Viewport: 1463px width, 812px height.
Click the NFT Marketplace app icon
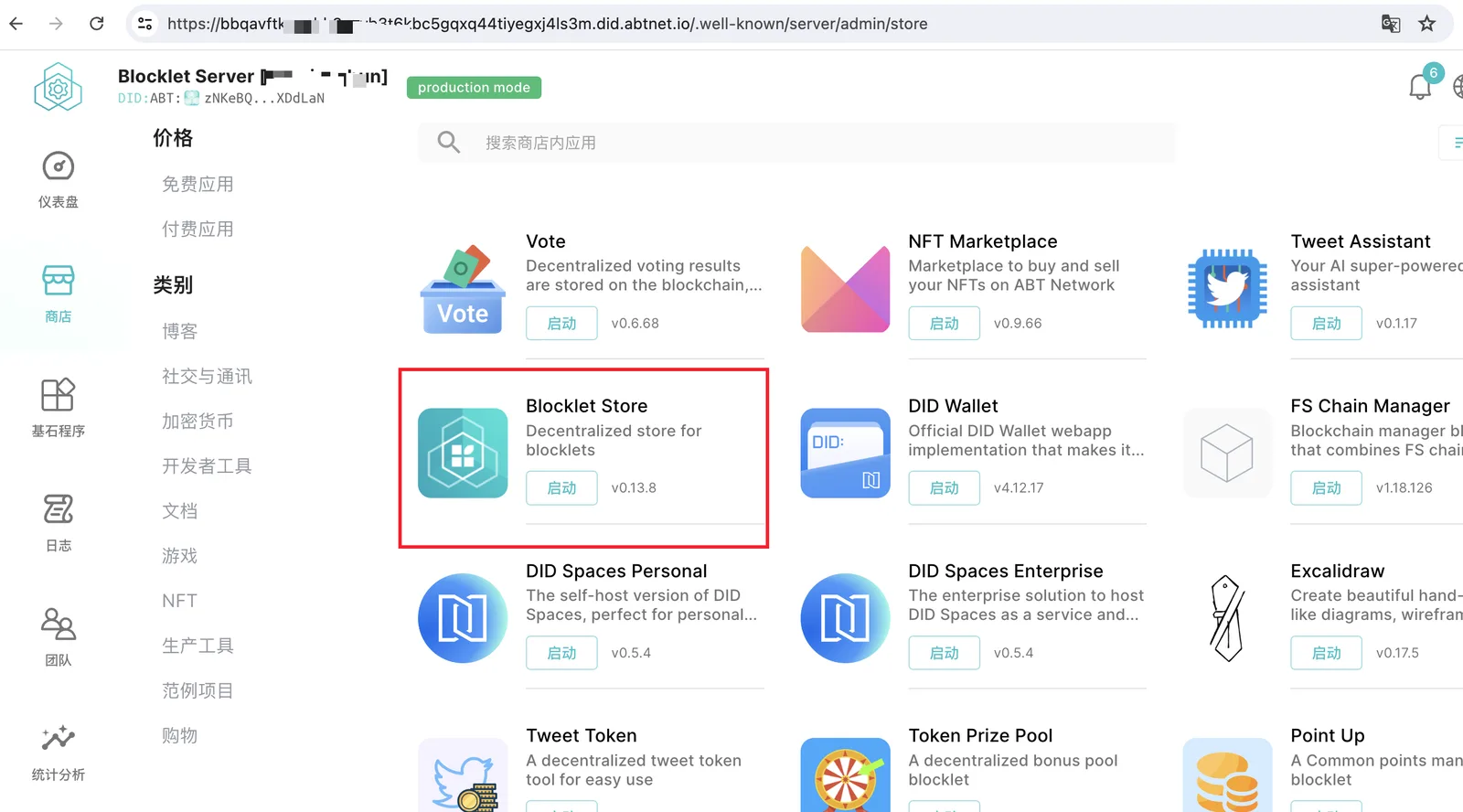(846, 288)
